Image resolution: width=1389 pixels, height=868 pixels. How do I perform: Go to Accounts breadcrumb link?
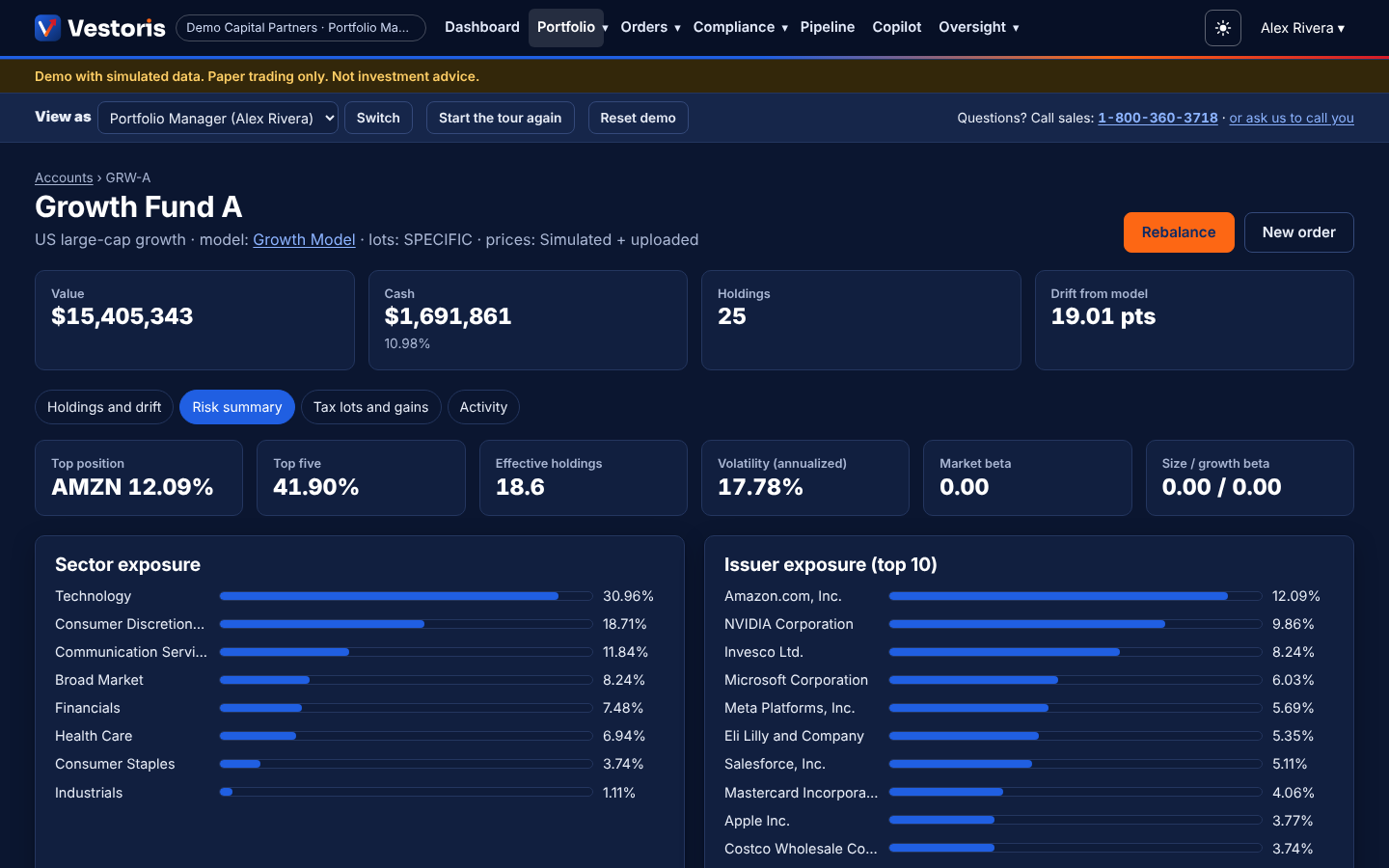[x=64, y=177]
